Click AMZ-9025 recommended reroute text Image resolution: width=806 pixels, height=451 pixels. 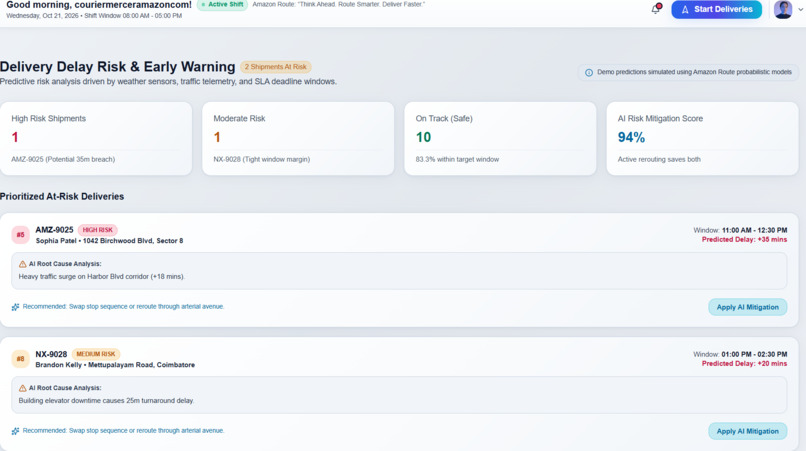coord(123,306)
